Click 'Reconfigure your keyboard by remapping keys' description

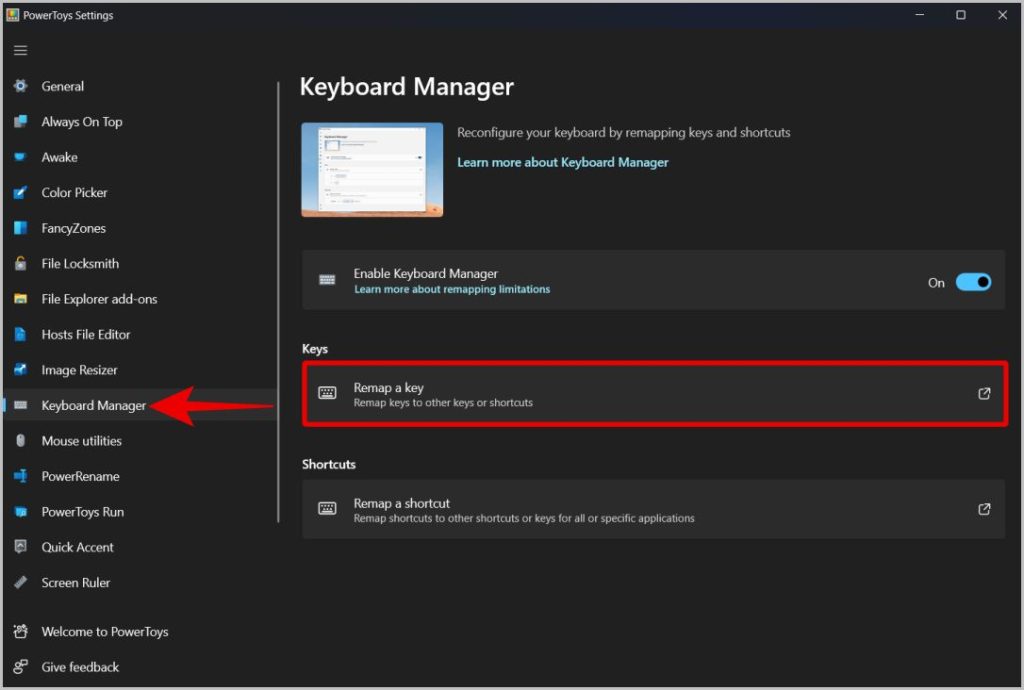click(623, 133)
